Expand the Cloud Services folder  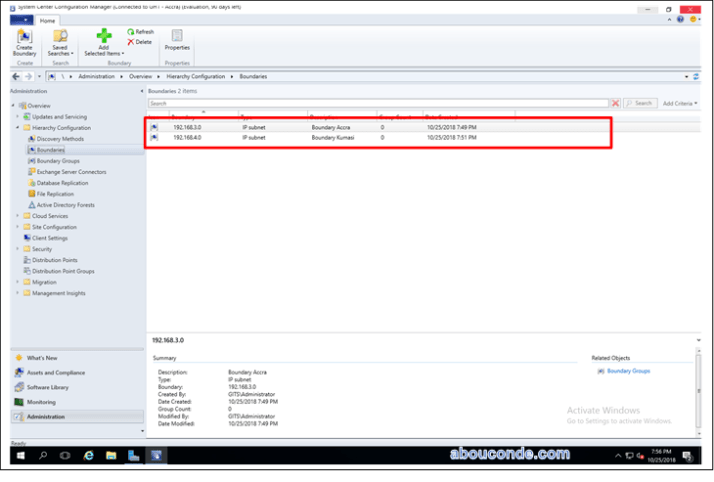coord(17,216)
